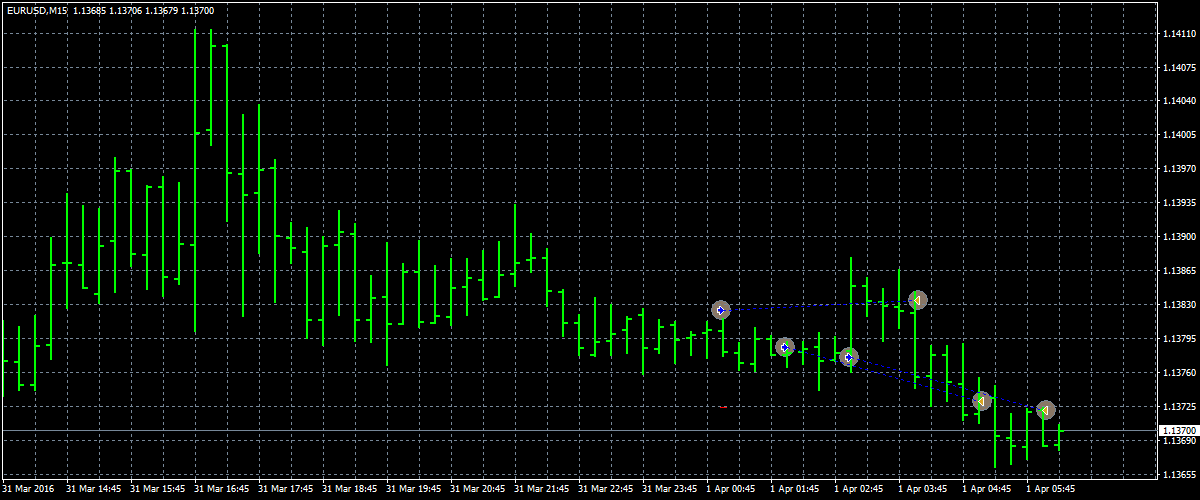Click the 31 Mar 19:45 time label

click(414, 490)
